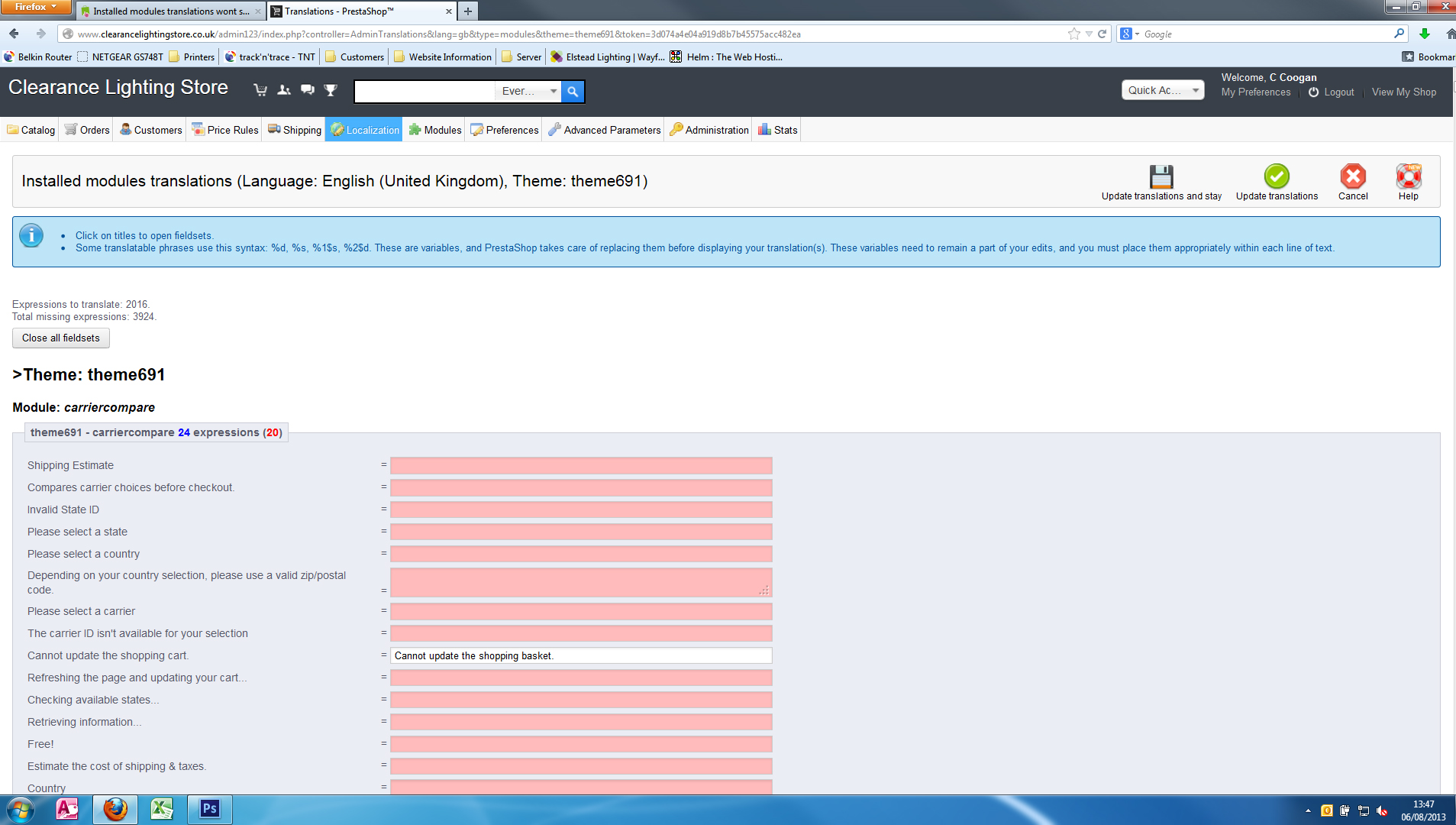Screen dimensions: 1456x825
Task: Click the zip/postal code translation textarea
Action: (581, 582)
